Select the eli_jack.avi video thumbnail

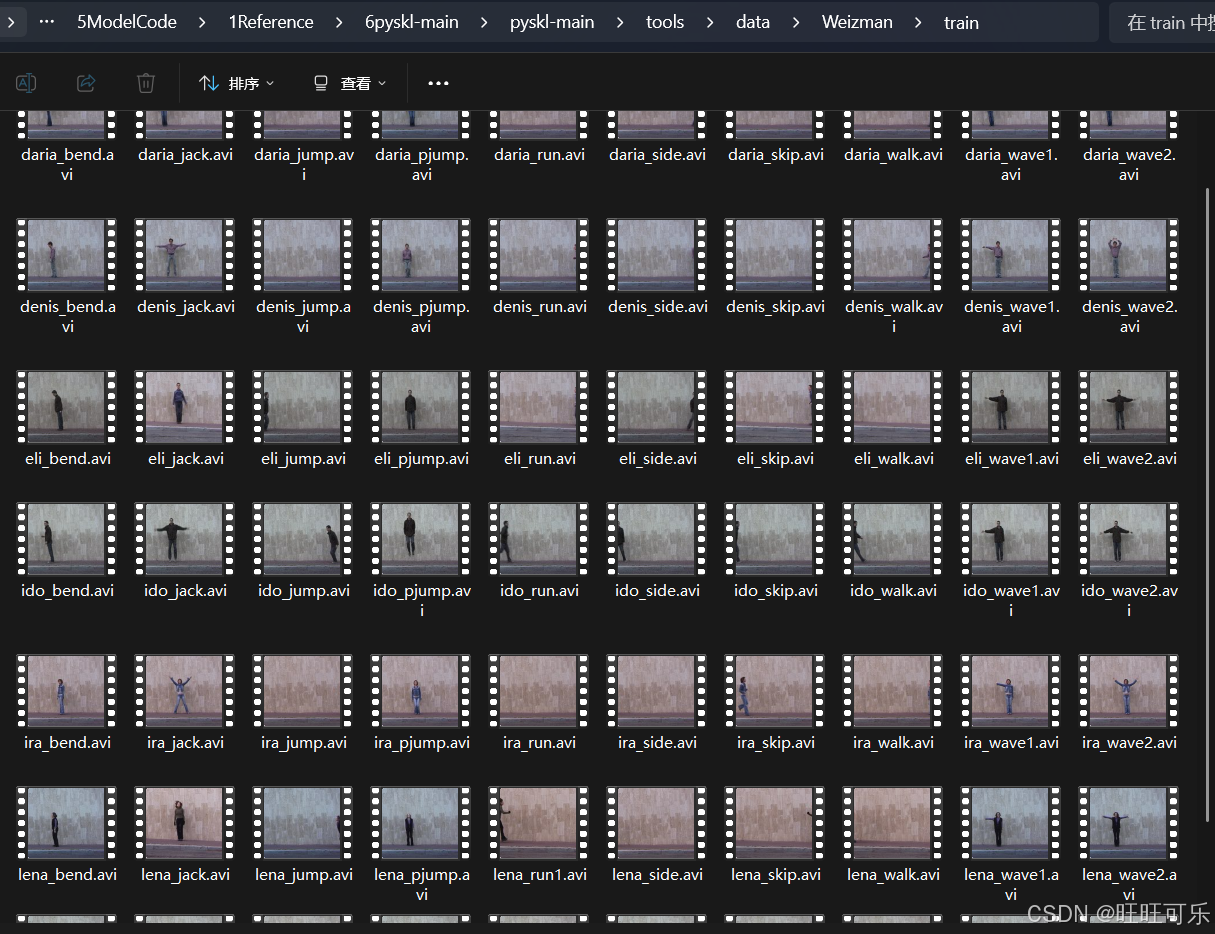click(x=185, y=407)
